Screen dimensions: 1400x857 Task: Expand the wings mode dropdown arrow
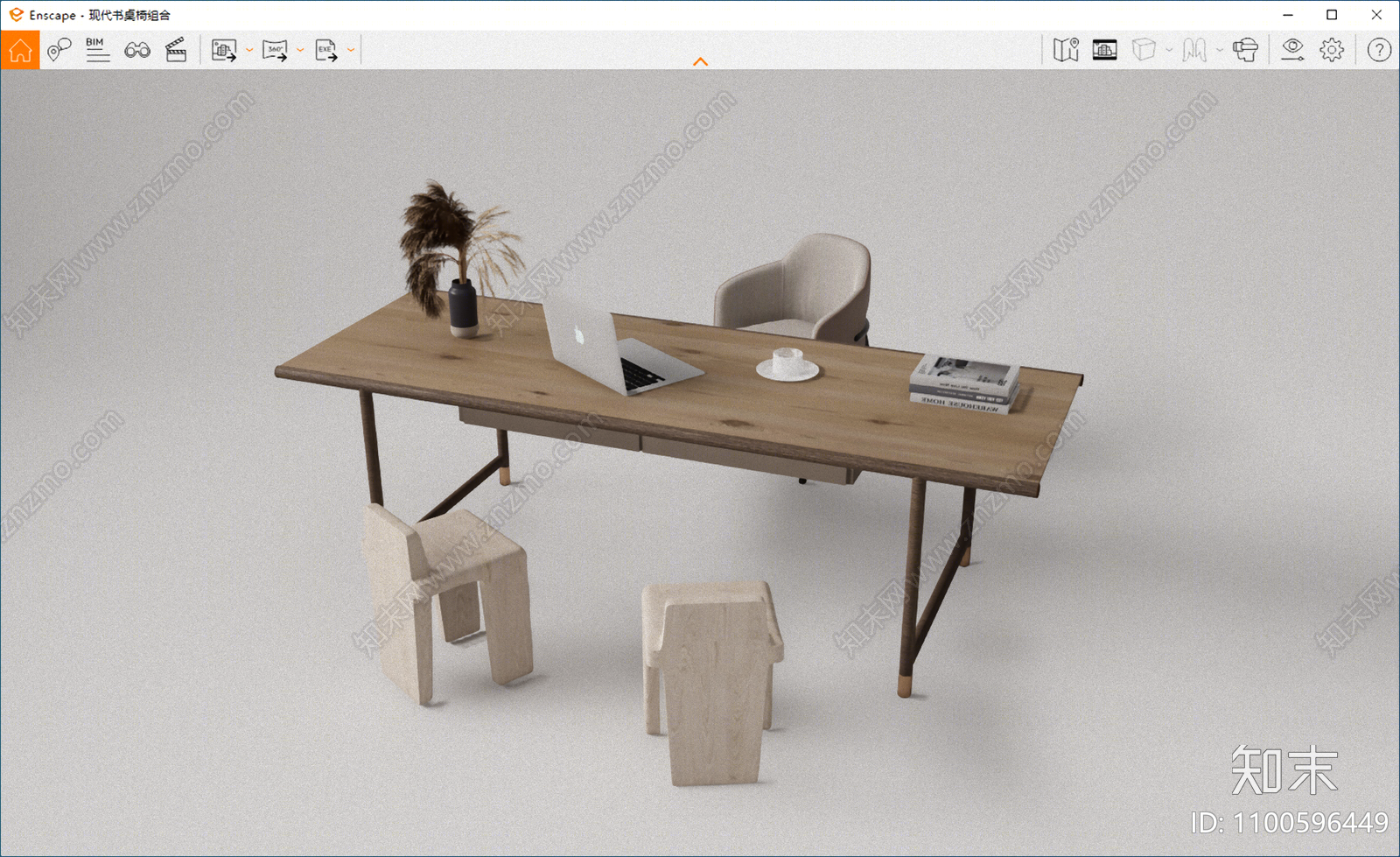click(1220, 50)
